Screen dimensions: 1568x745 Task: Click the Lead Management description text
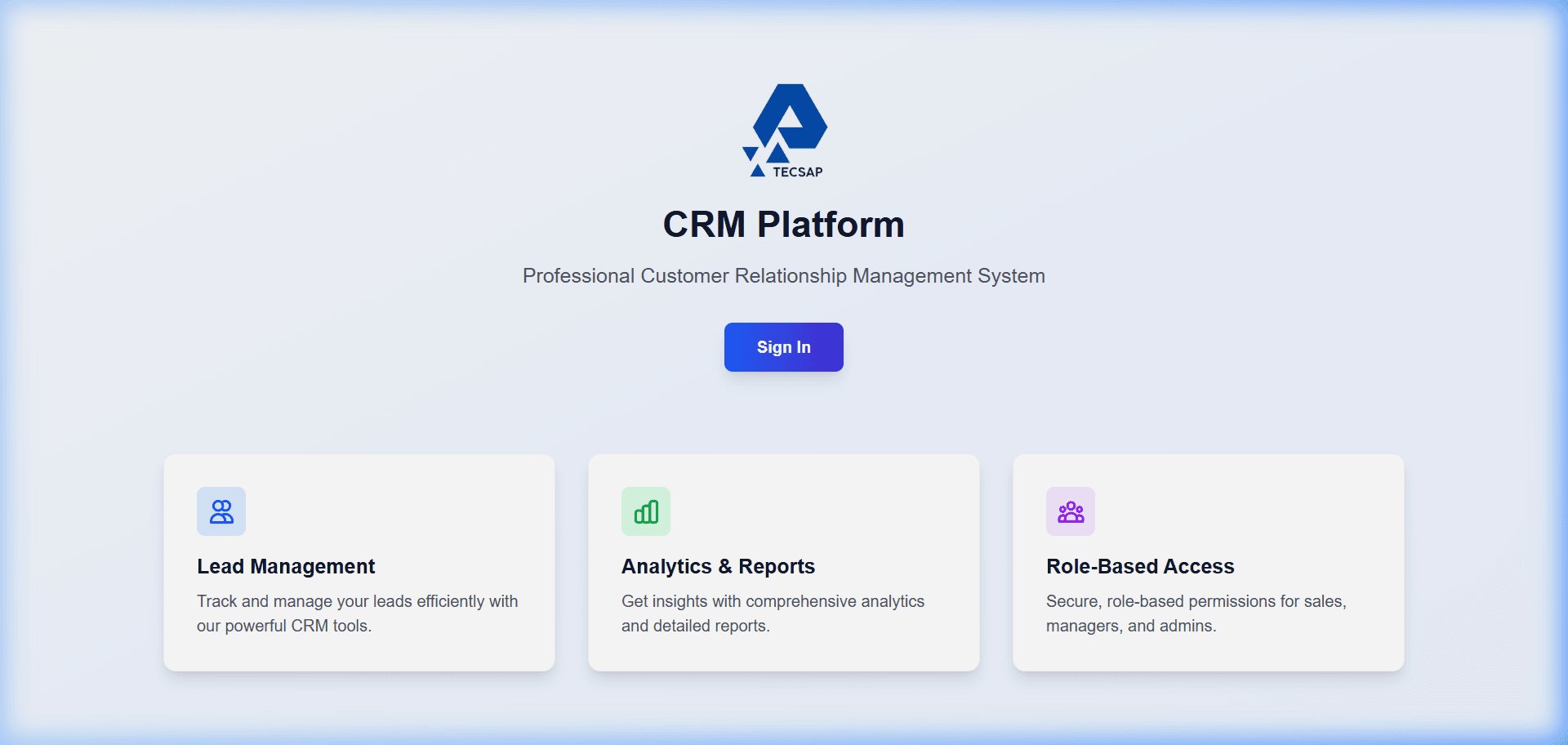[357, 613]
